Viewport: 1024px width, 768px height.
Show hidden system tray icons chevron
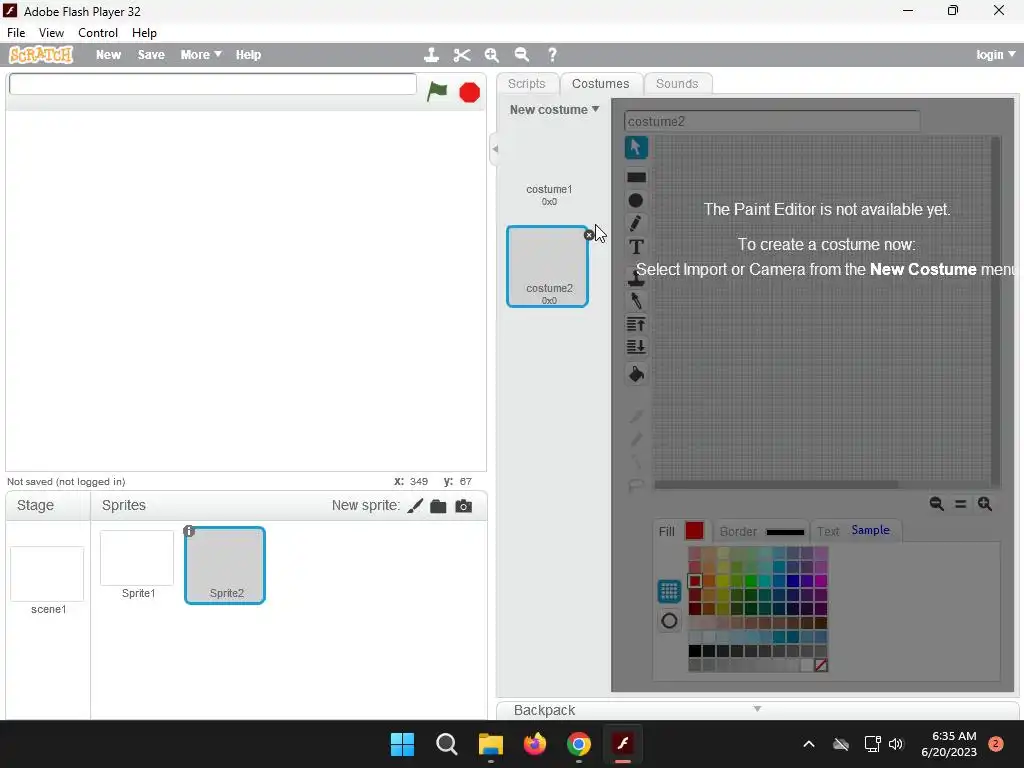[x=808, y=744]
